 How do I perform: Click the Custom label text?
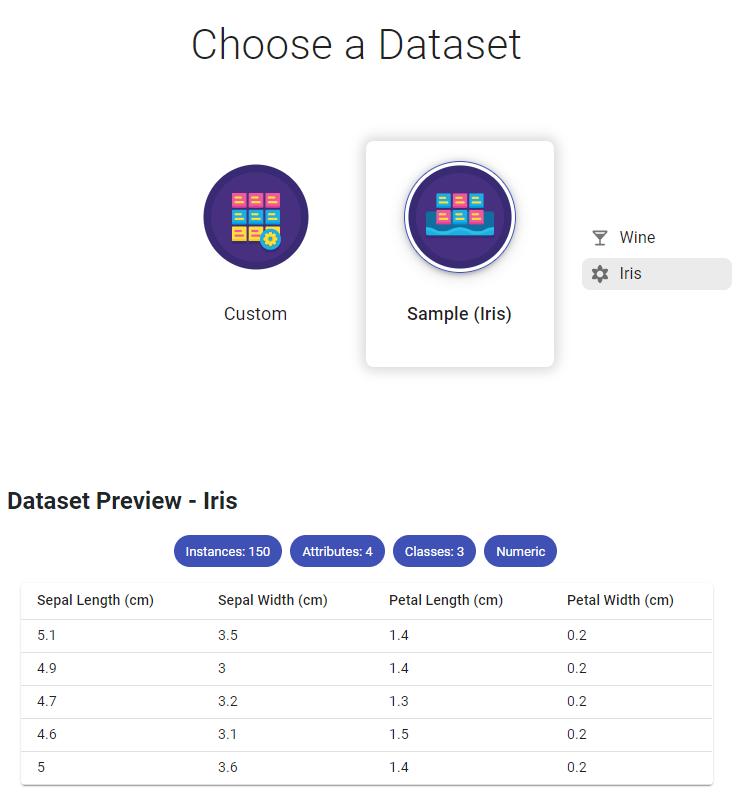pyautogui.click(x=255, y=314)
